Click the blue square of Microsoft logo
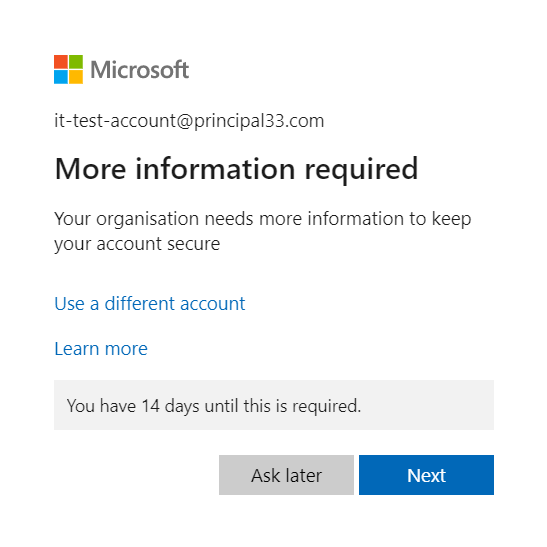547x547 pixels. tap(61, 77)
